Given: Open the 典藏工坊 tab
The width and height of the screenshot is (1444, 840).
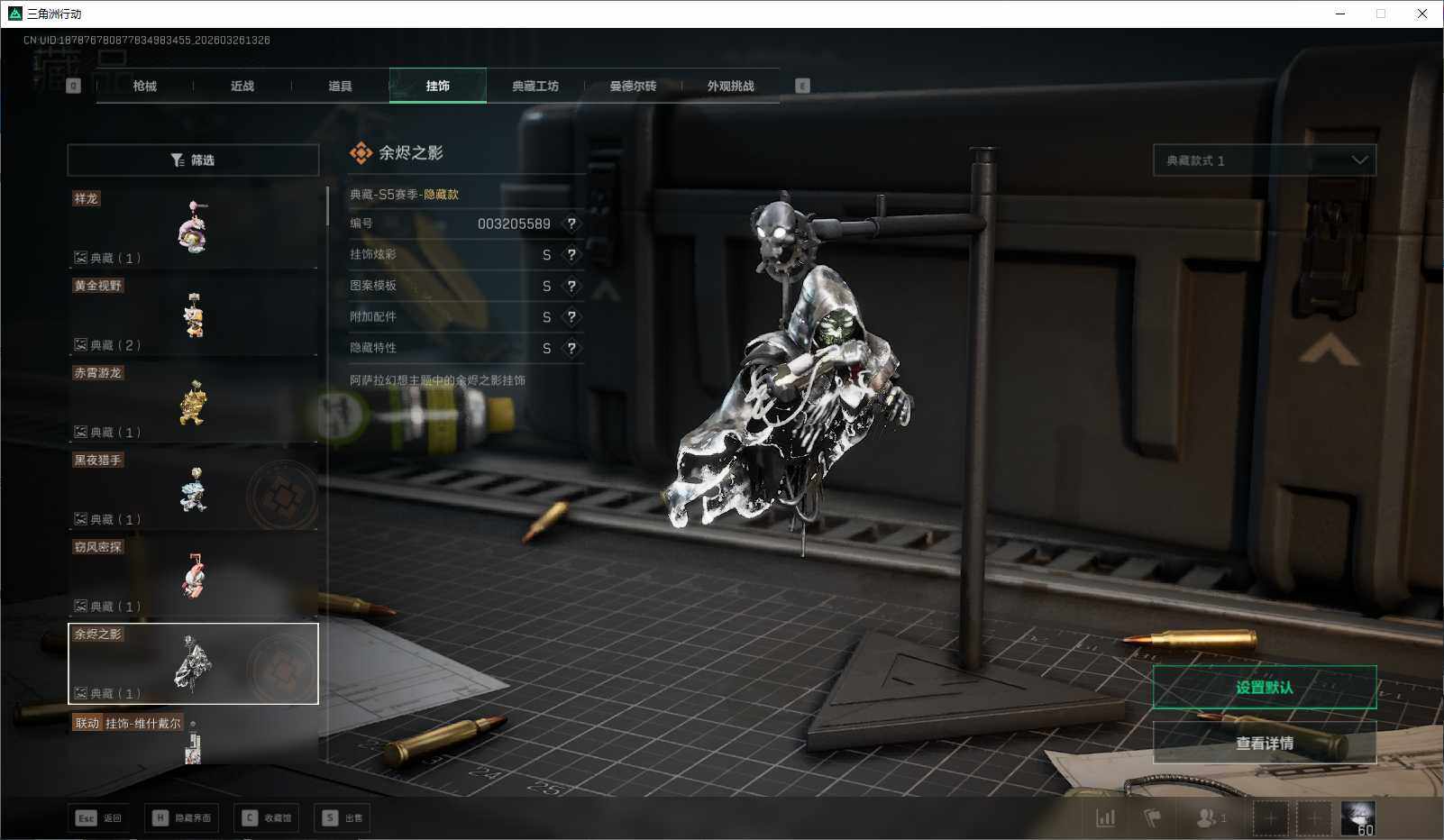Looking at the screenshot, I should [x=535, y=86].
